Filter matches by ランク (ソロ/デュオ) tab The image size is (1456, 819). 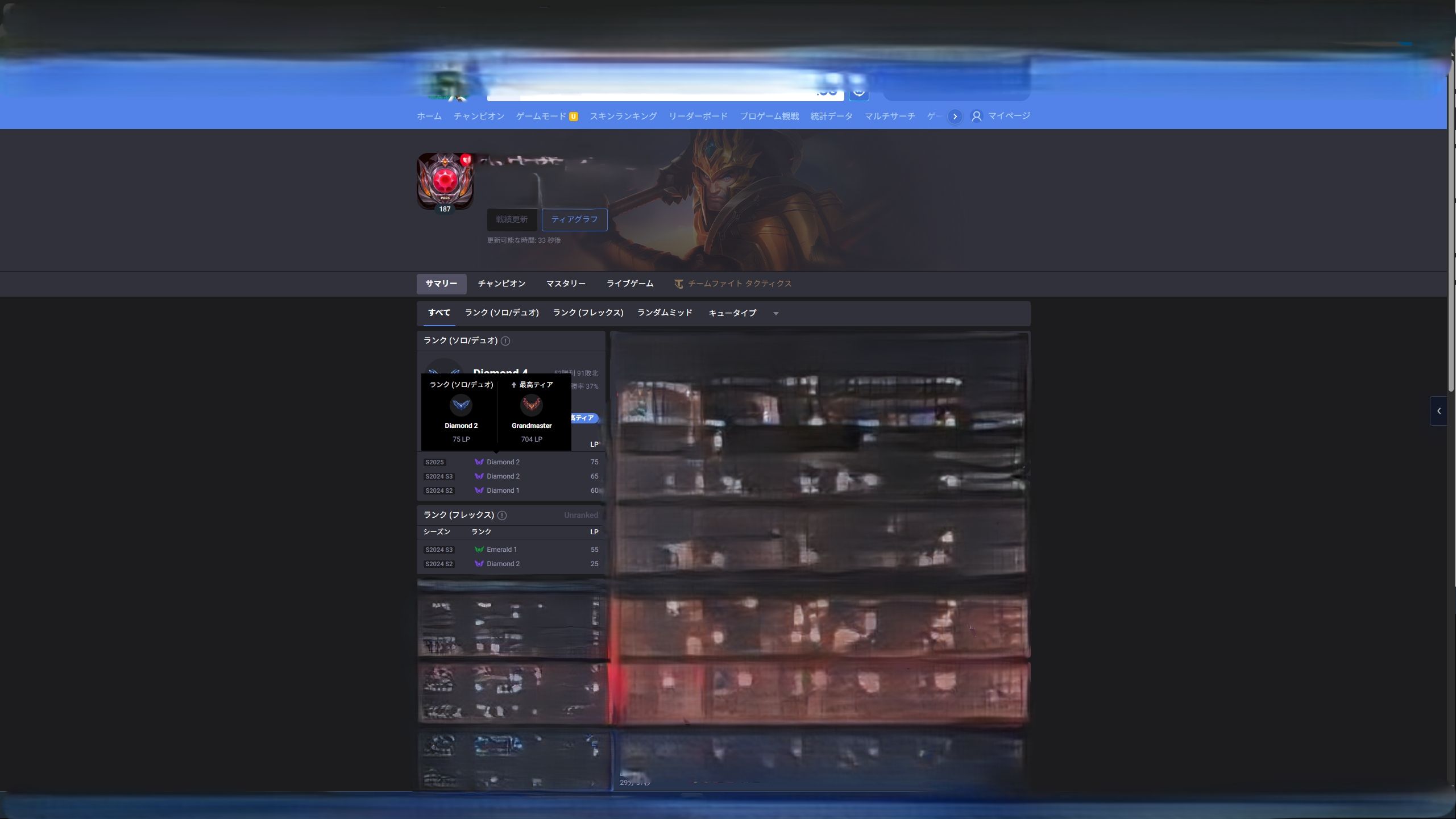[x=502, y=313]
